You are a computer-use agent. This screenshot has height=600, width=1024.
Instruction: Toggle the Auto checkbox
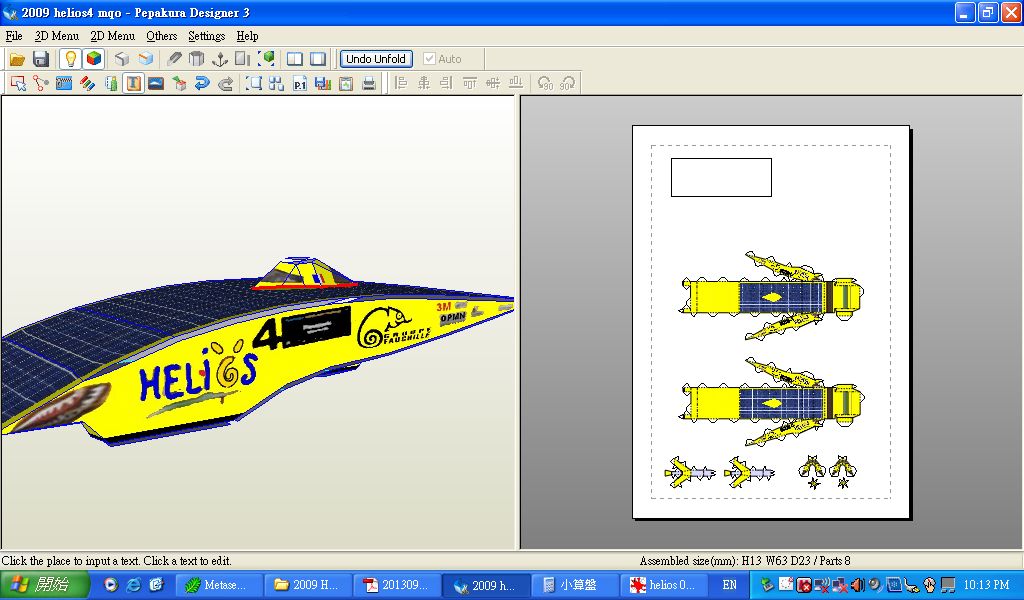click(x=430, y=59)
